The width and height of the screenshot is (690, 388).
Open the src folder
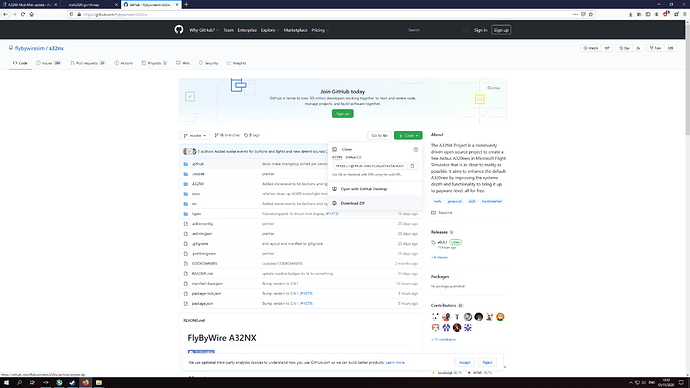pyautogui.click(x=194, y=204)
